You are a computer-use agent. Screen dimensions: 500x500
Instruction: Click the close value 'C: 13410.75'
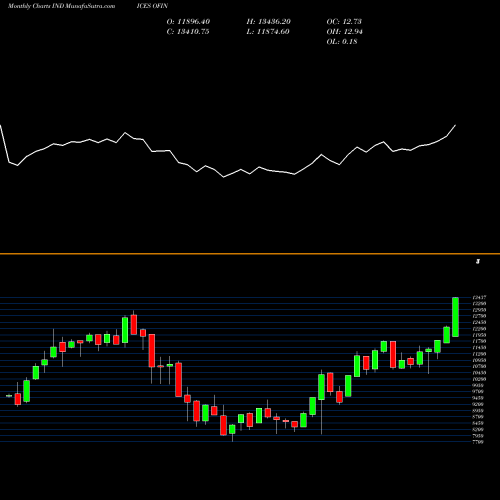(x=188, y=32)
